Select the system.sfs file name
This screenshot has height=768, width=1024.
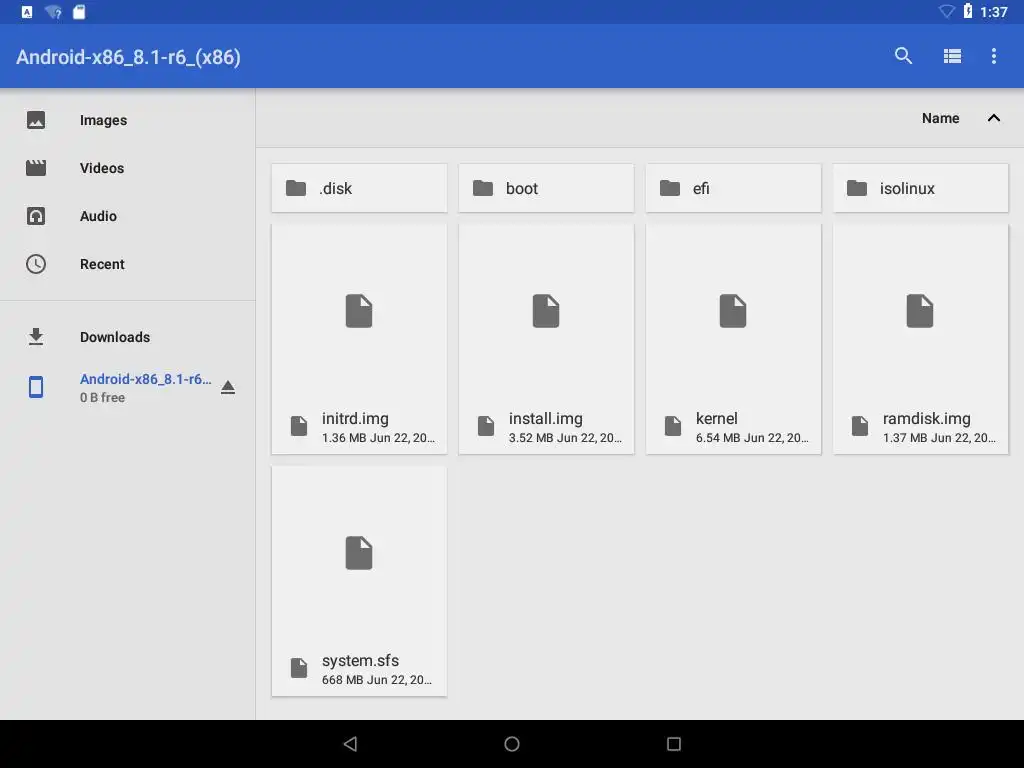tap(360, 660)
